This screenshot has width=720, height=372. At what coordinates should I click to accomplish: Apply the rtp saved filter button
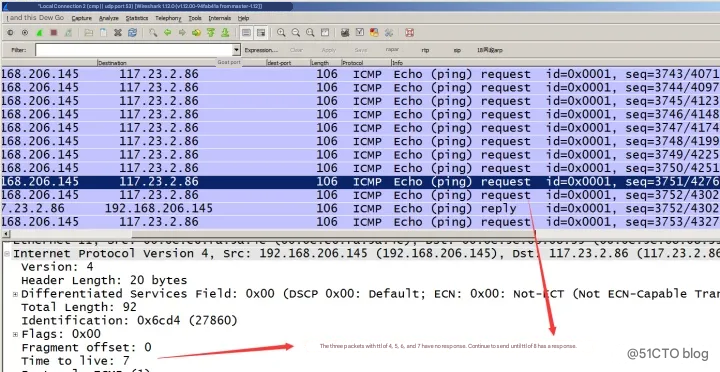(426, 50)
